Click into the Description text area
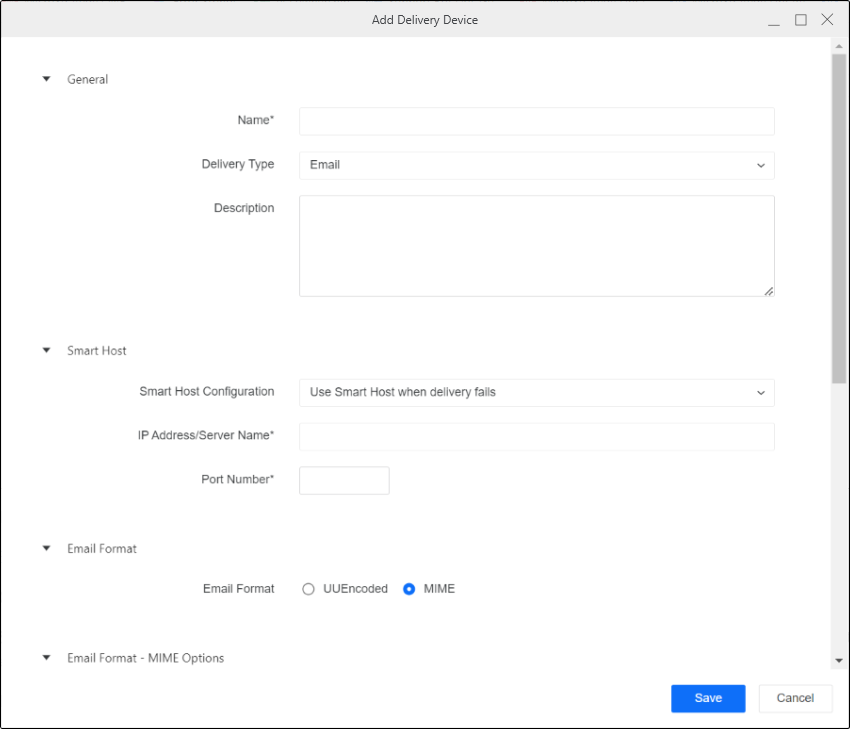 (536, 245)
